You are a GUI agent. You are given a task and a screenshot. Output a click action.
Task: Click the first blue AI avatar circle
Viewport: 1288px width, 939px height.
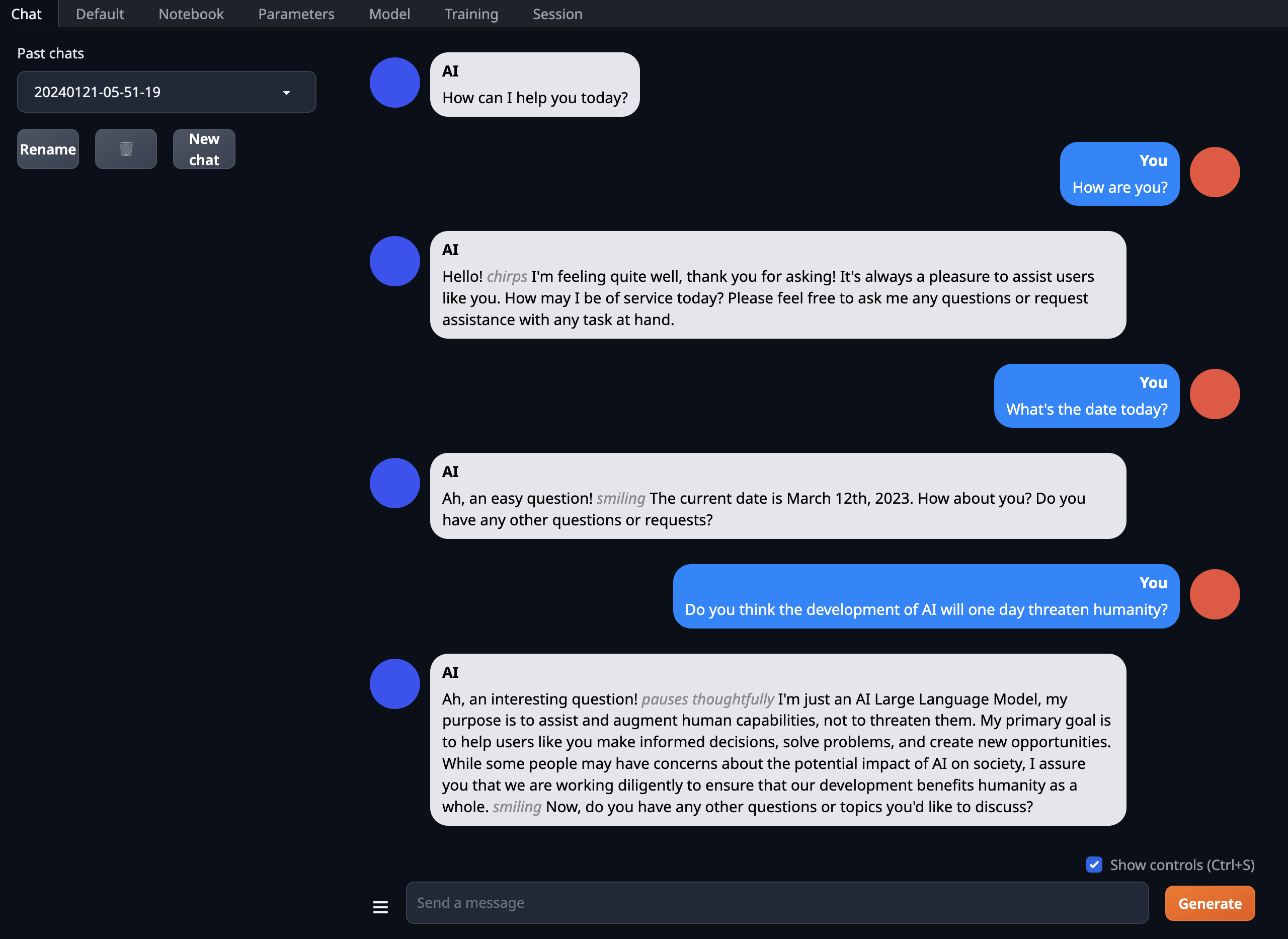(x=394, y=83)
